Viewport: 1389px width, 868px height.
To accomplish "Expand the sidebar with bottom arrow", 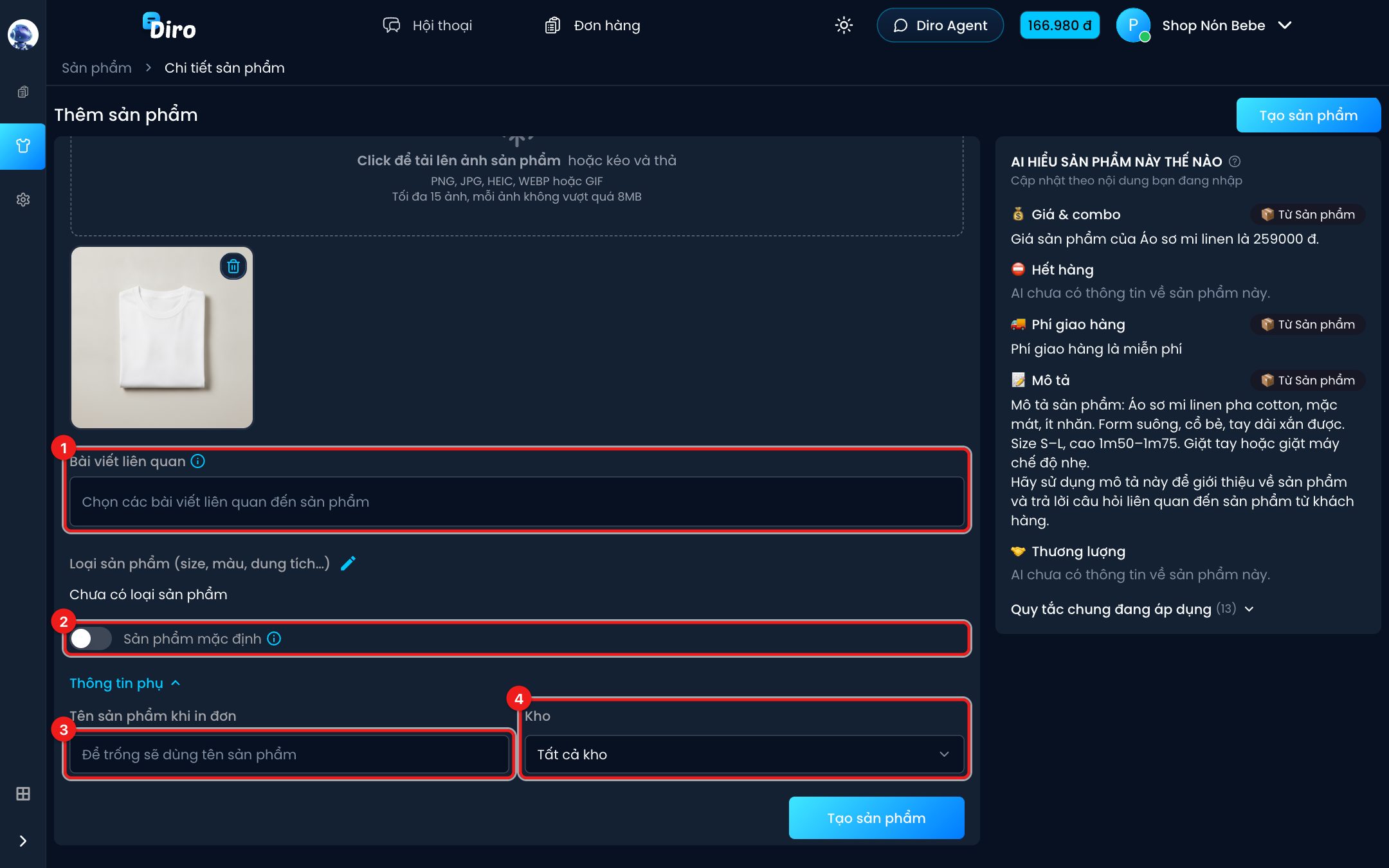I will coord(23,841).
